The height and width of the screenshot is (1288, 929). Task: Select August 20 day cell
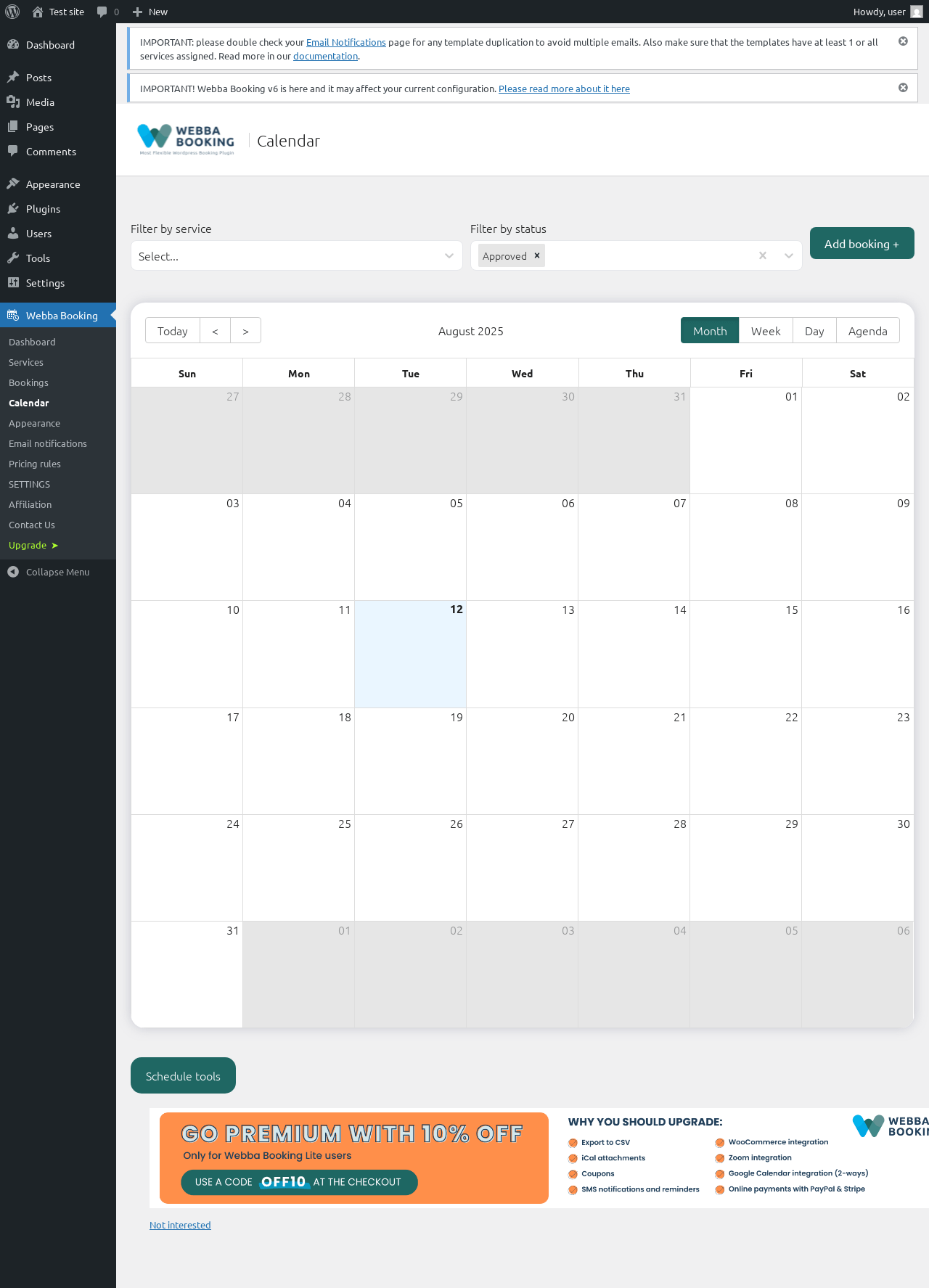[522, 761]
